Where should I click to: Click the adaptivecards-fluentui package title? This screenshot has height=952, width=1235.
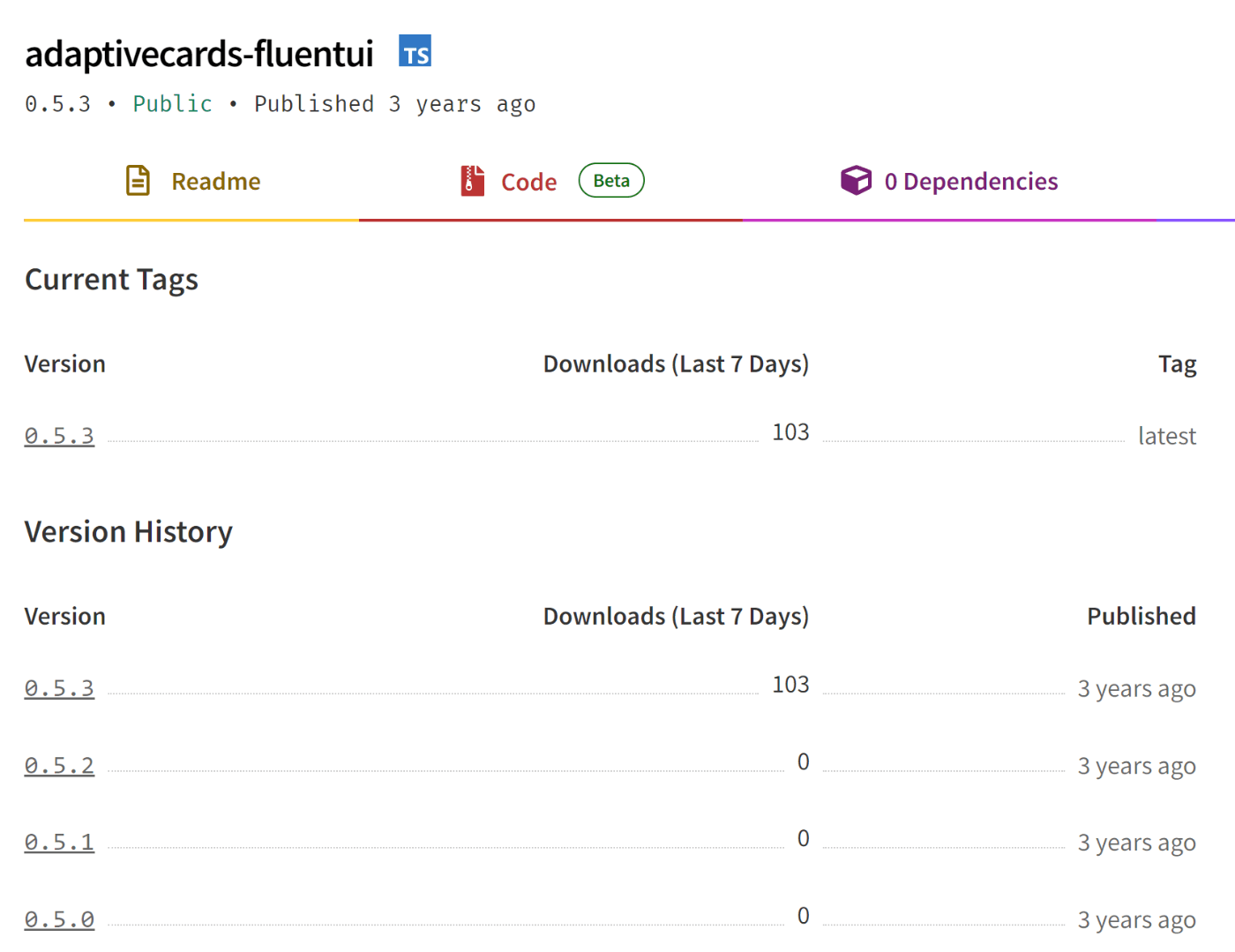coord(199,54)
